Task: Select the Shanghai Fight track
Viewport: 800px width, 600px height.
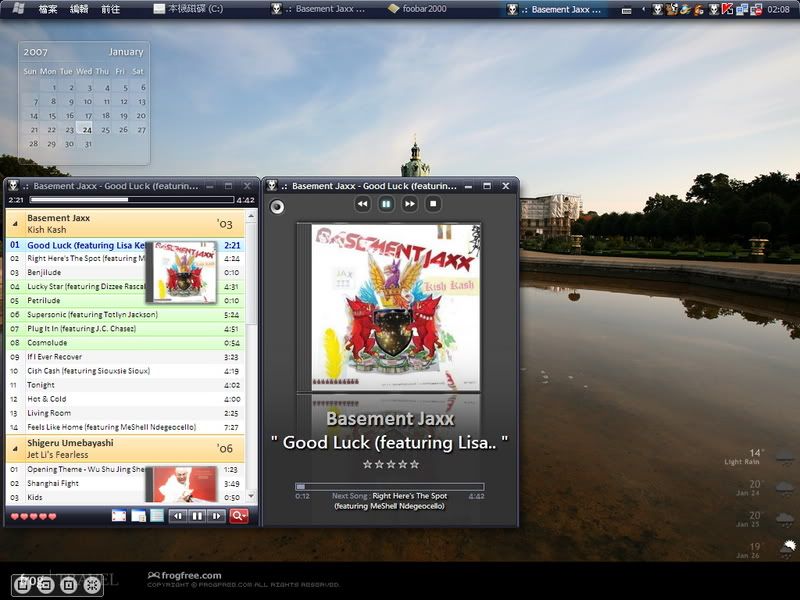Action: point(125,483)
